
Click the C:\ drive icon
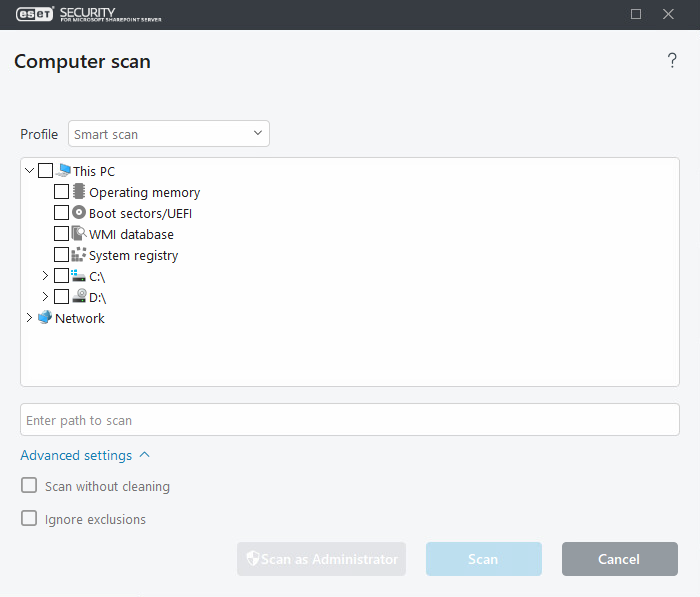coord(79,276)
